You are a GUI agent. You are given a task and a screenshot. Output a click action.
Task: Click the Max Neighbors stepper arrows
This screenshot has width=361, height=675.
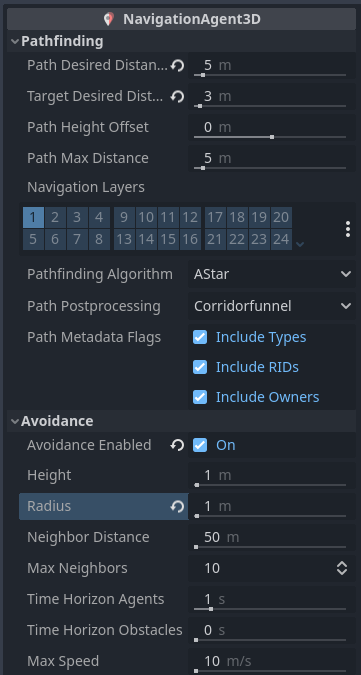pos(342,568)
